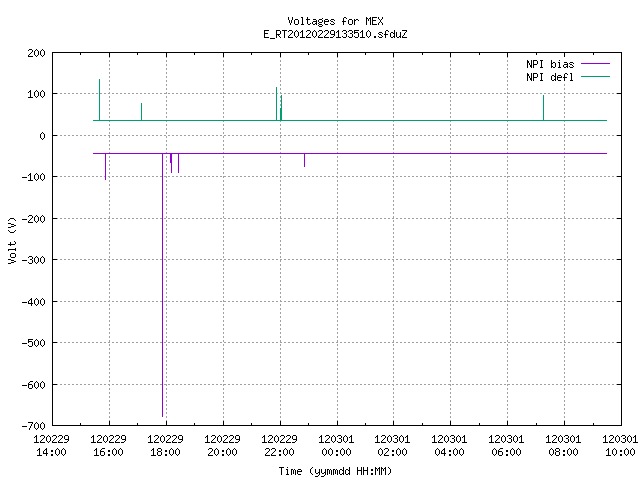Click the purple NPI bias legend line
The height and width of the screenshot is (480, 640).
point(595,64)
